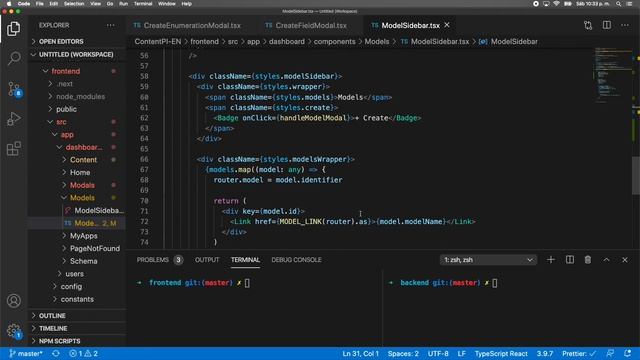Open the Terminal menu in menu bar
The width and height of the screenshot is (640, 360).
point(143,4)
